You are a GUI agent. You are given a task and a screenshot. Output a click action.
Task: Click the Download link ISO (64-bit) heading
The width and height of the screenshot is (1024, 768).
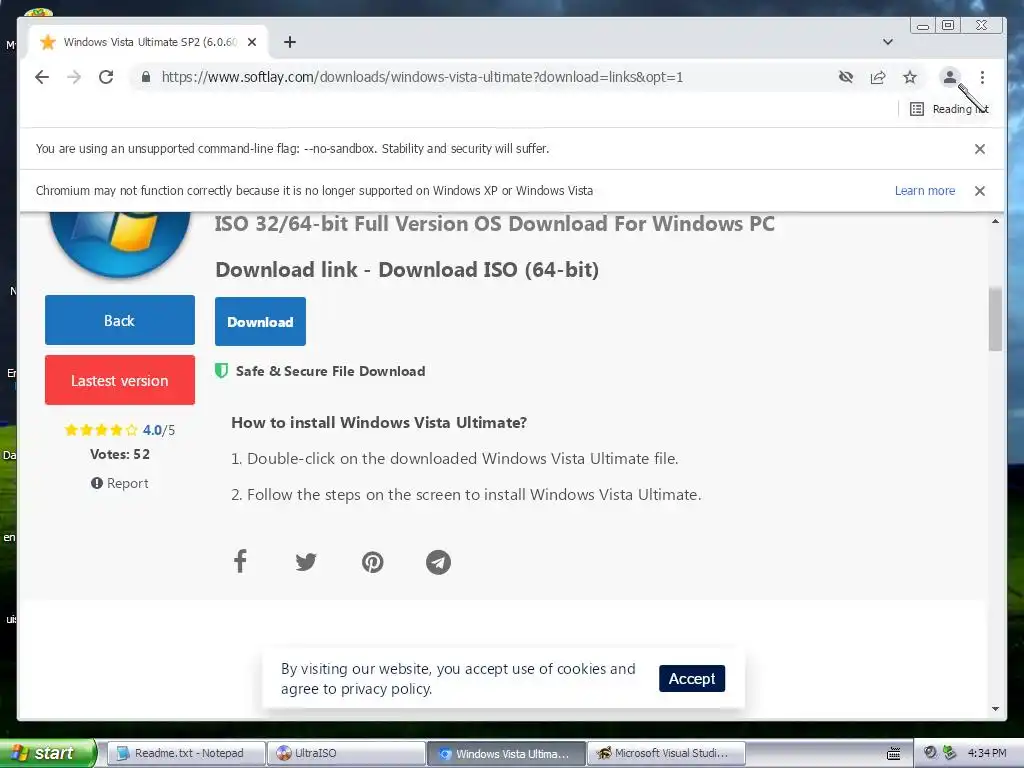pyautogui.click(x=407, y=270)
